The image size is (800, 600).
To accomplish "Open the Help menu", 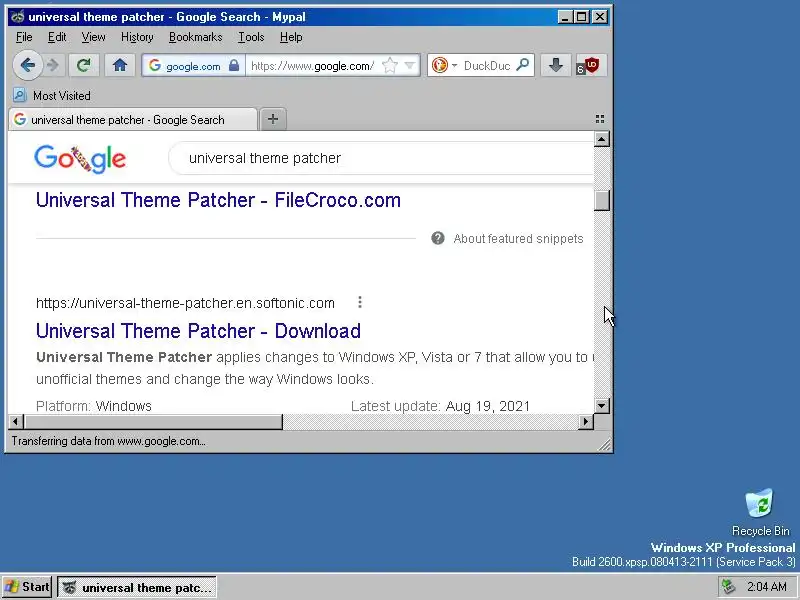I will (x=291, y=37).
